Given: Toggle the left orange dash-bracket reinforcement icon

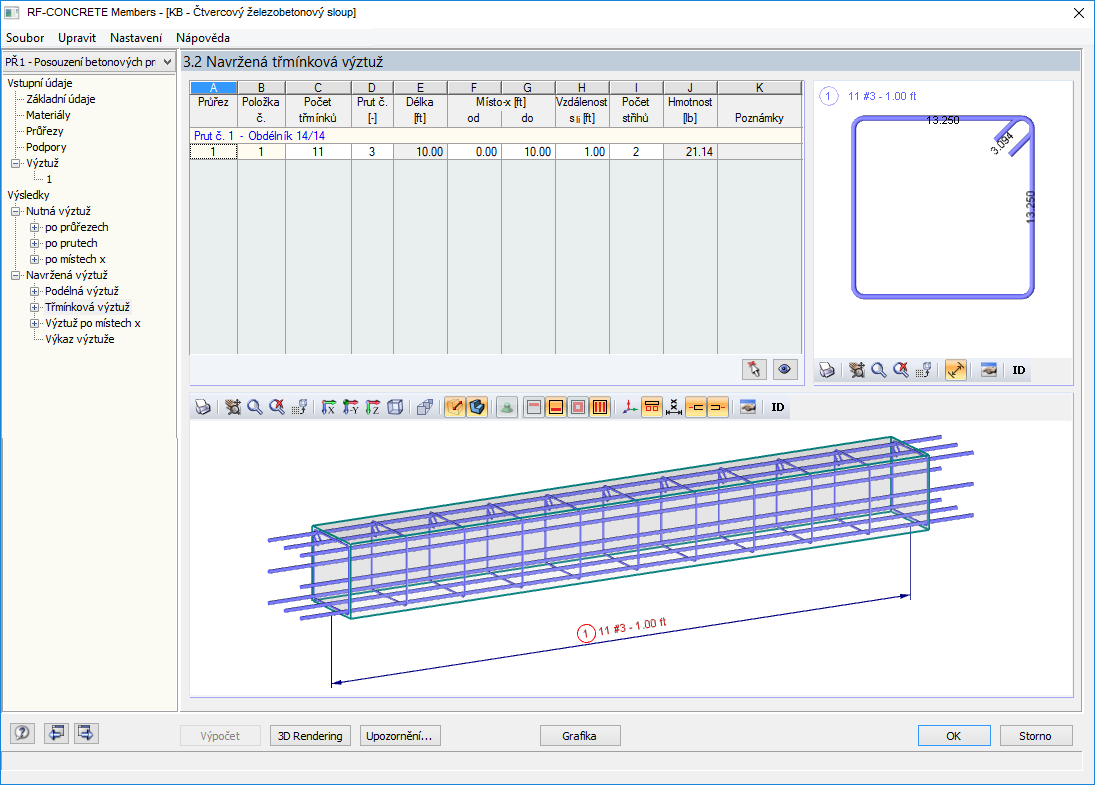Looking at the screenshot, I should pos(696,407).
